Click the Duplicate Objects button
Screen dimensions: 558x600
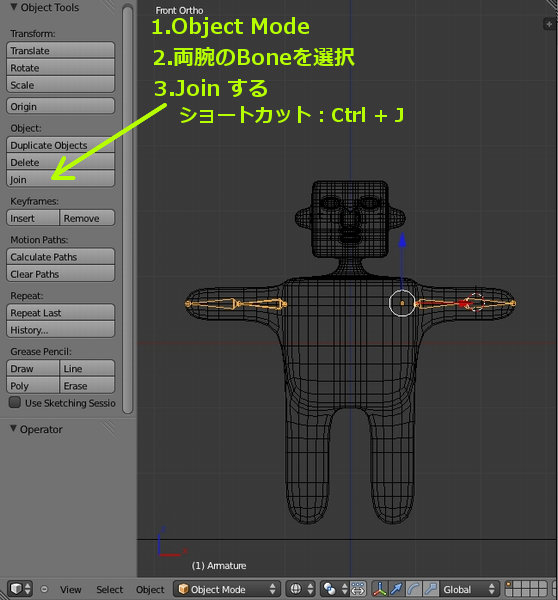[x=60, y=145]
